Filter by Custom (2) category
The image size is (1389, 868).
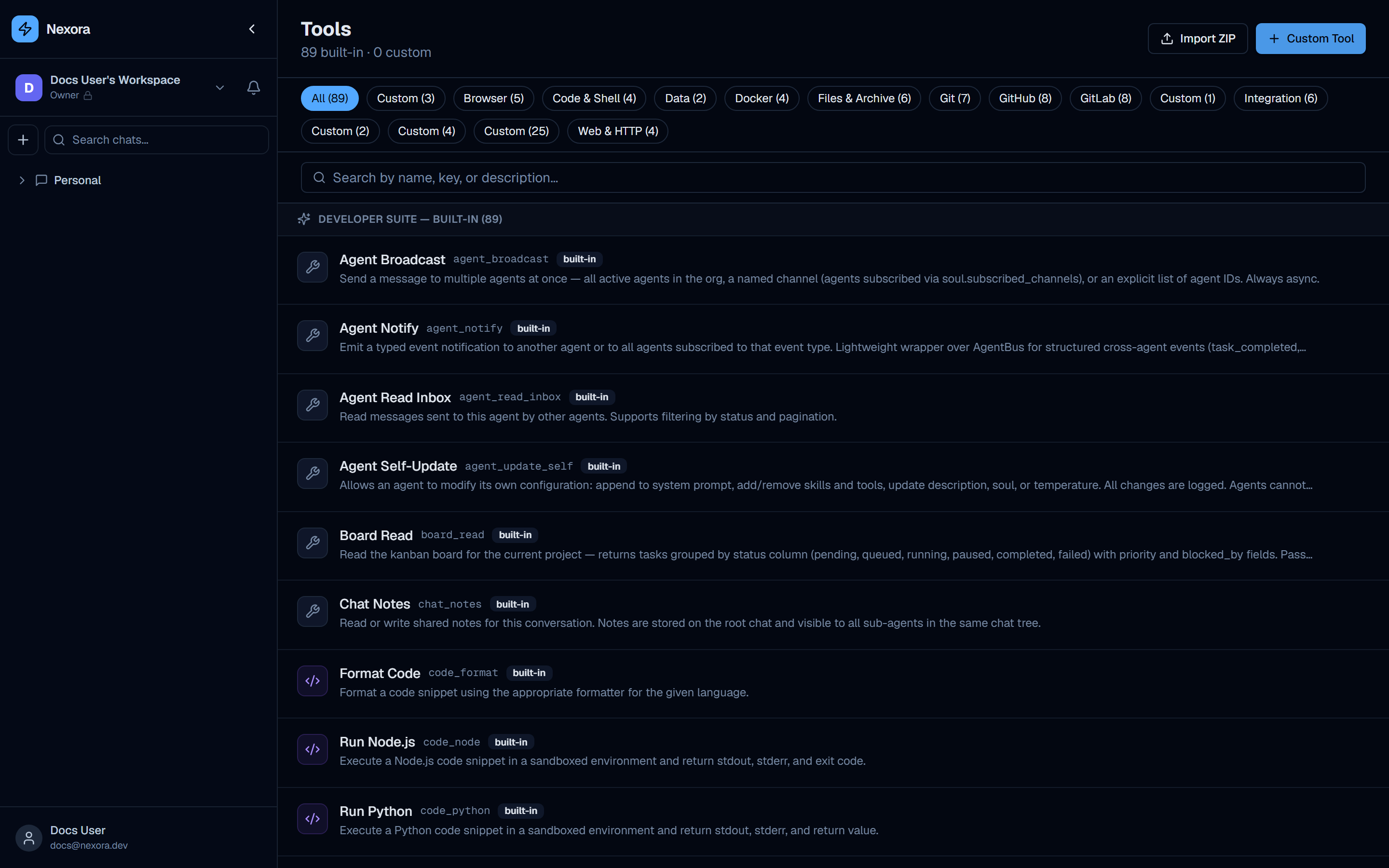point(340,131)
